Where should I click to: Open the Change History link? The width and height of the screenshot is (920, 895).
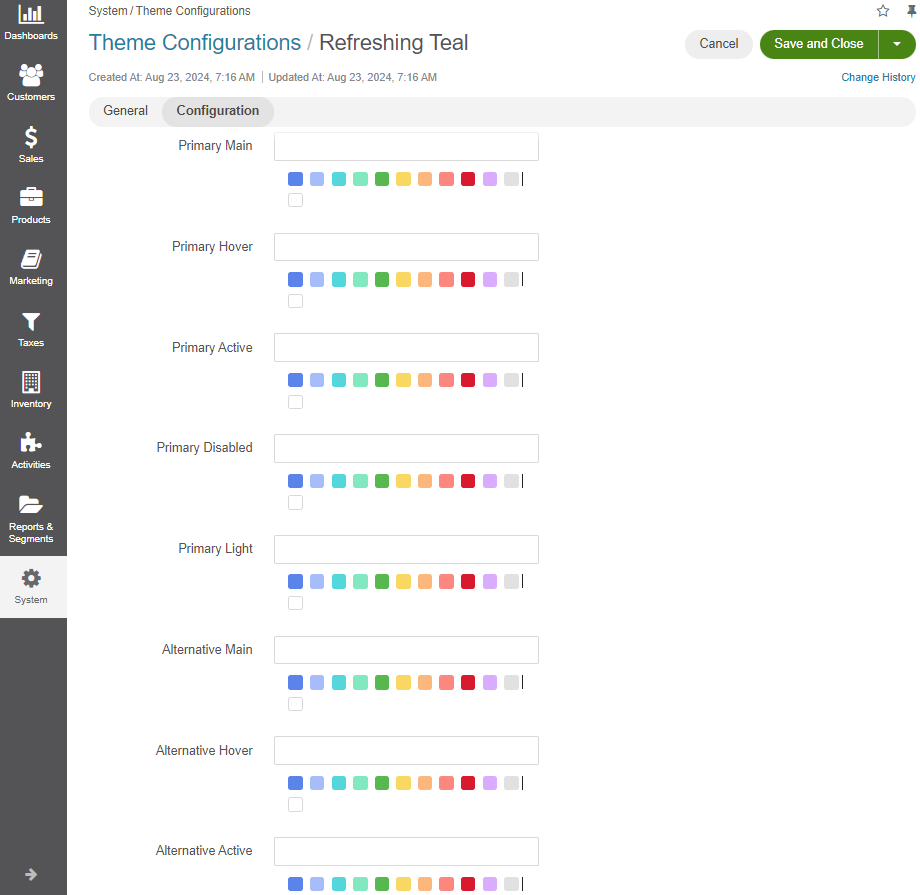tap(878, 77)
